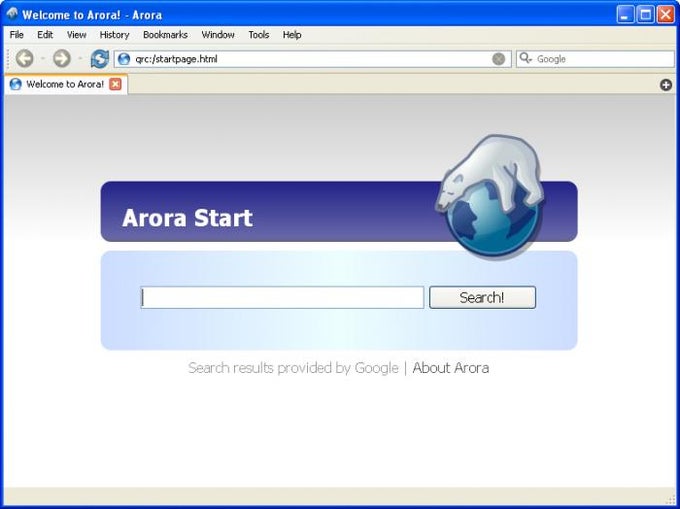Reload the page with the refresh icon

click(x=100, y=59)
